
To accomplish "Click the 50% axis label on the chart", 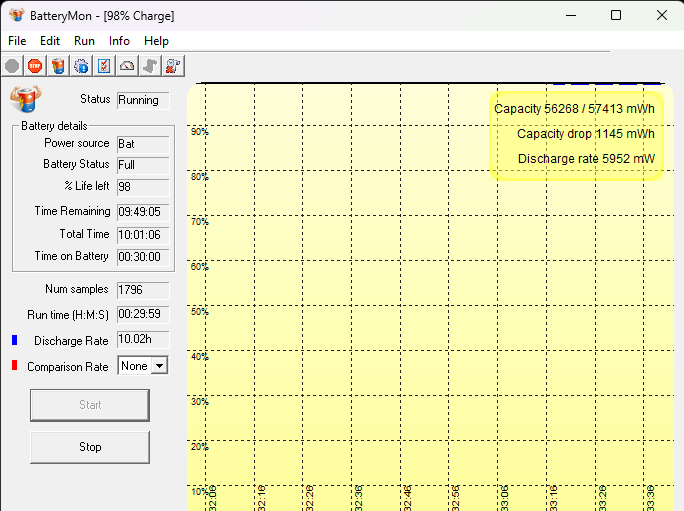I will click(199, 312).
